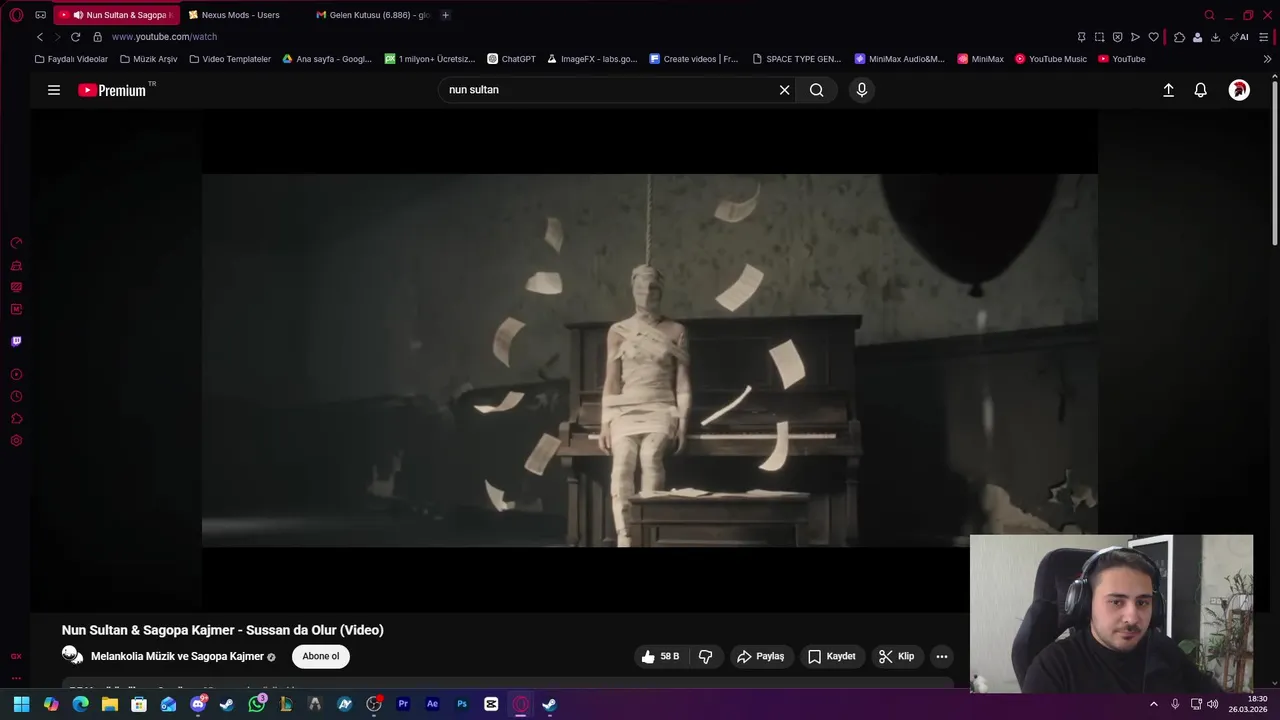Open ImageFX bookmark
Image resolution: width=1280 pixels, height=720 pixels.
click(x=591, y=59)
